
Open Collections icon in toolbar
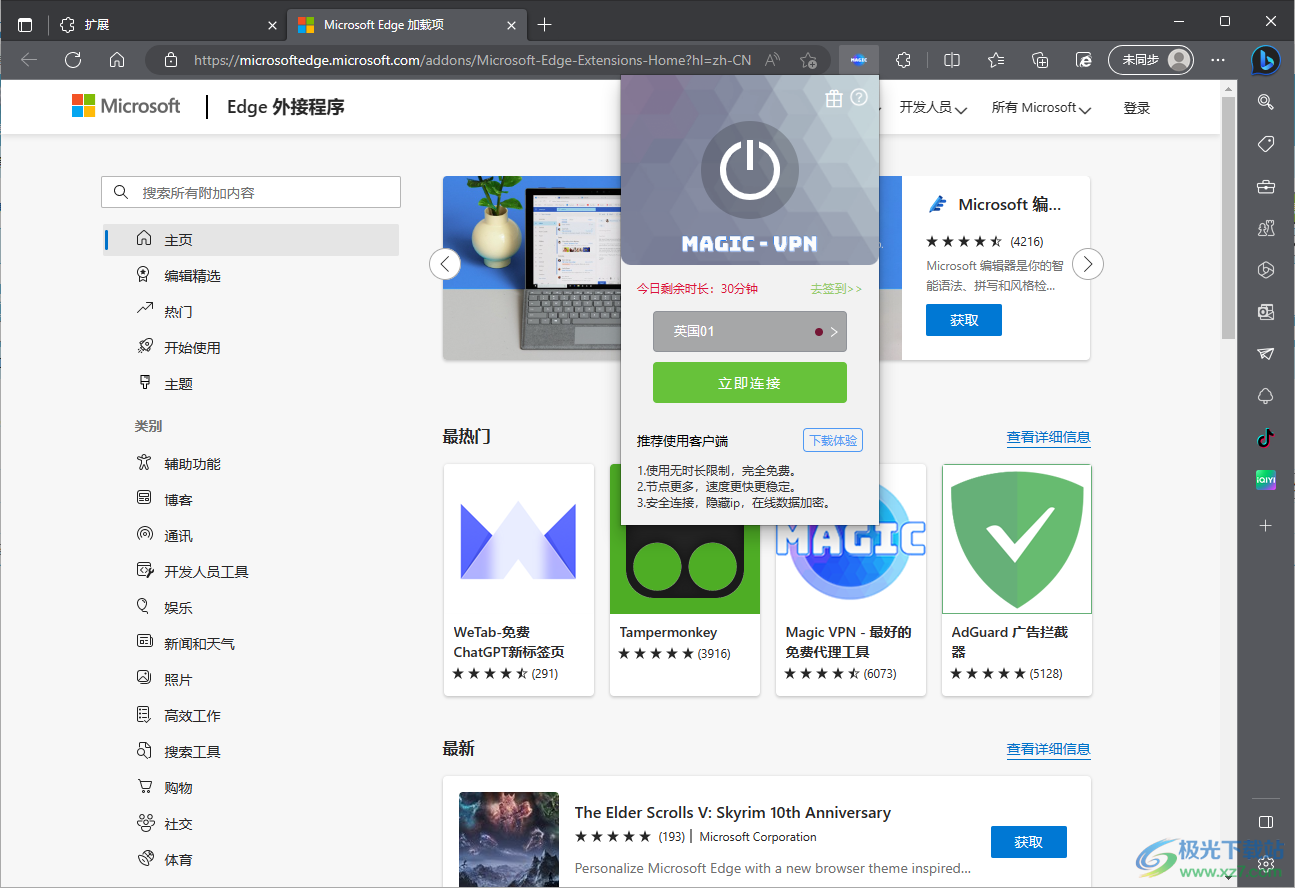(x=1040, y=60)
